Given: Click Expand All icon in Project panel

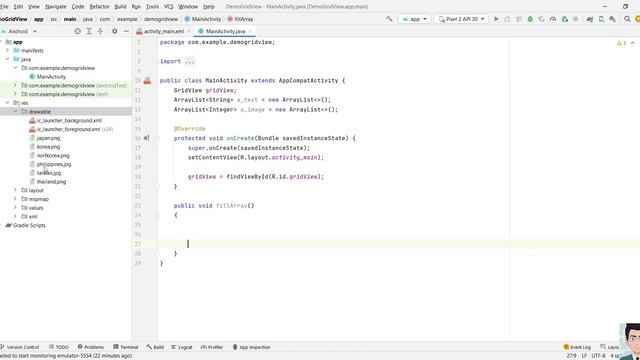Looking at the screenshot, I should (x=89, y=31).
